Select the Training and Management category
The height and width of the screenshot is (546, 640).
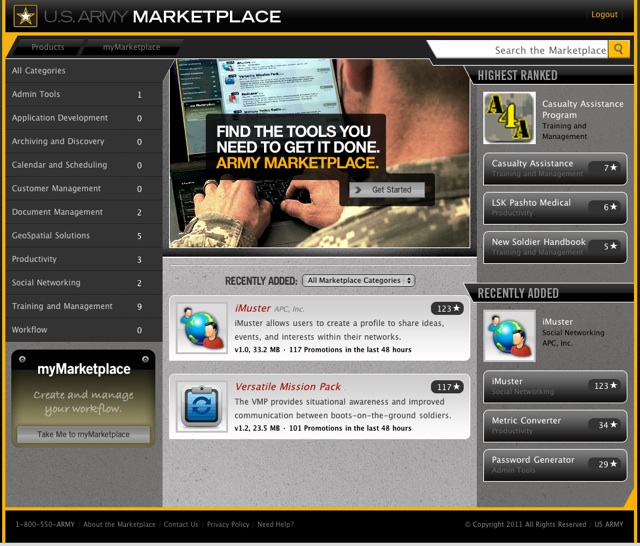tap(62, 306)
